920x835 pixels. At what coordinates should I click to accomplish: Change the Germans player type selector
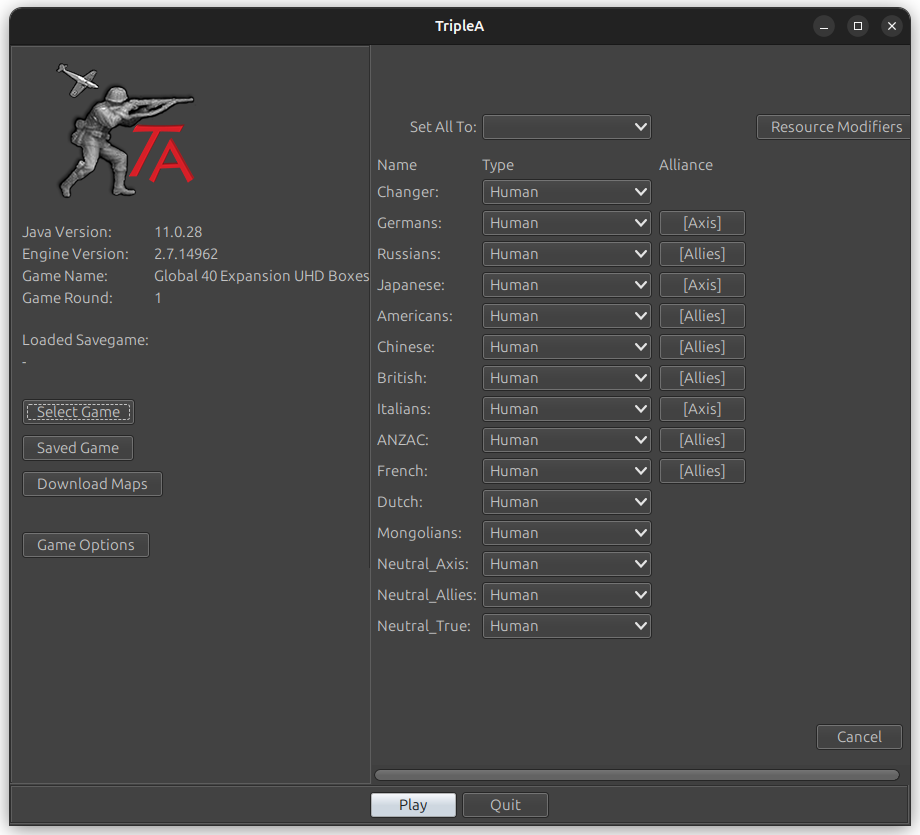coord(566,222)
